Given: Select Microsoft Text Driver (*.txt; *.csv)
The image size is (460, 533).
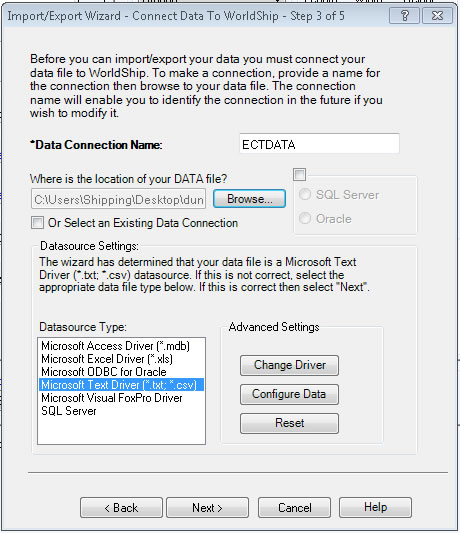Looking at the screenshot, I should (121, 385).
